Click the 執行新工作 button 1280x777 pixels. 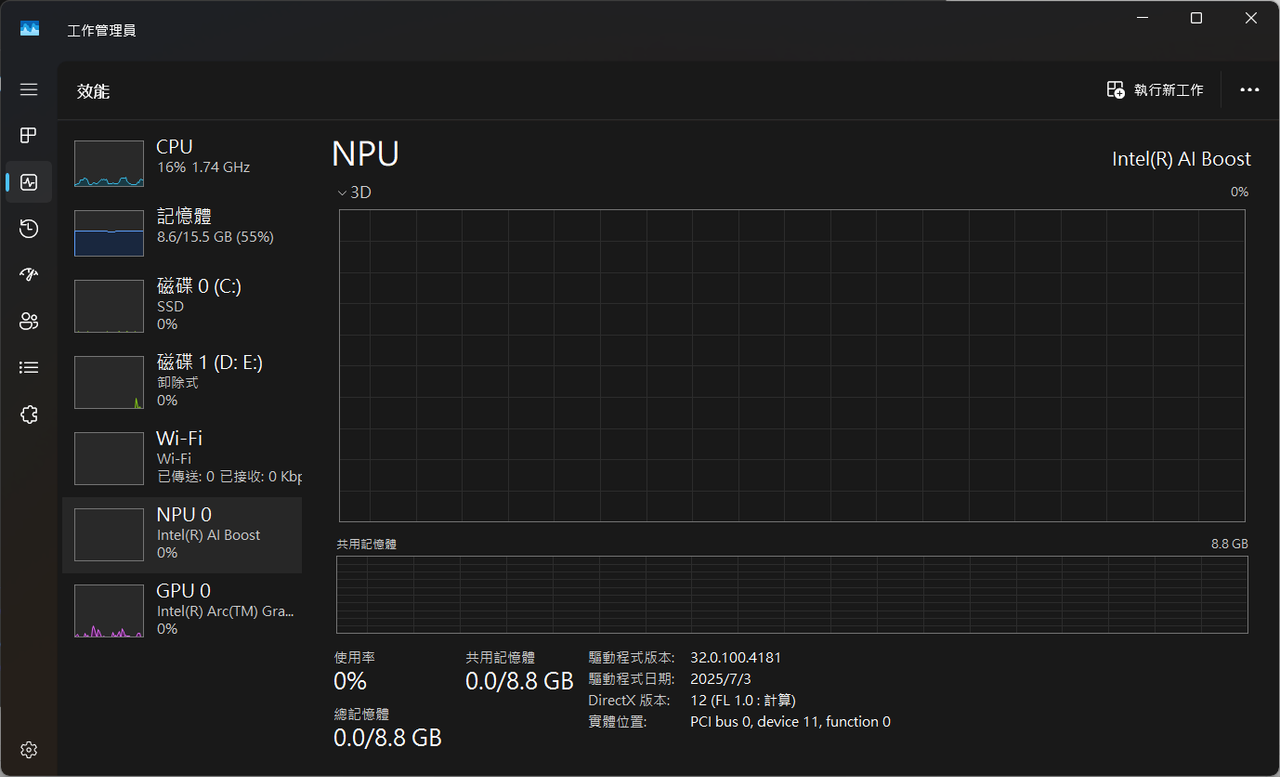1155,90
